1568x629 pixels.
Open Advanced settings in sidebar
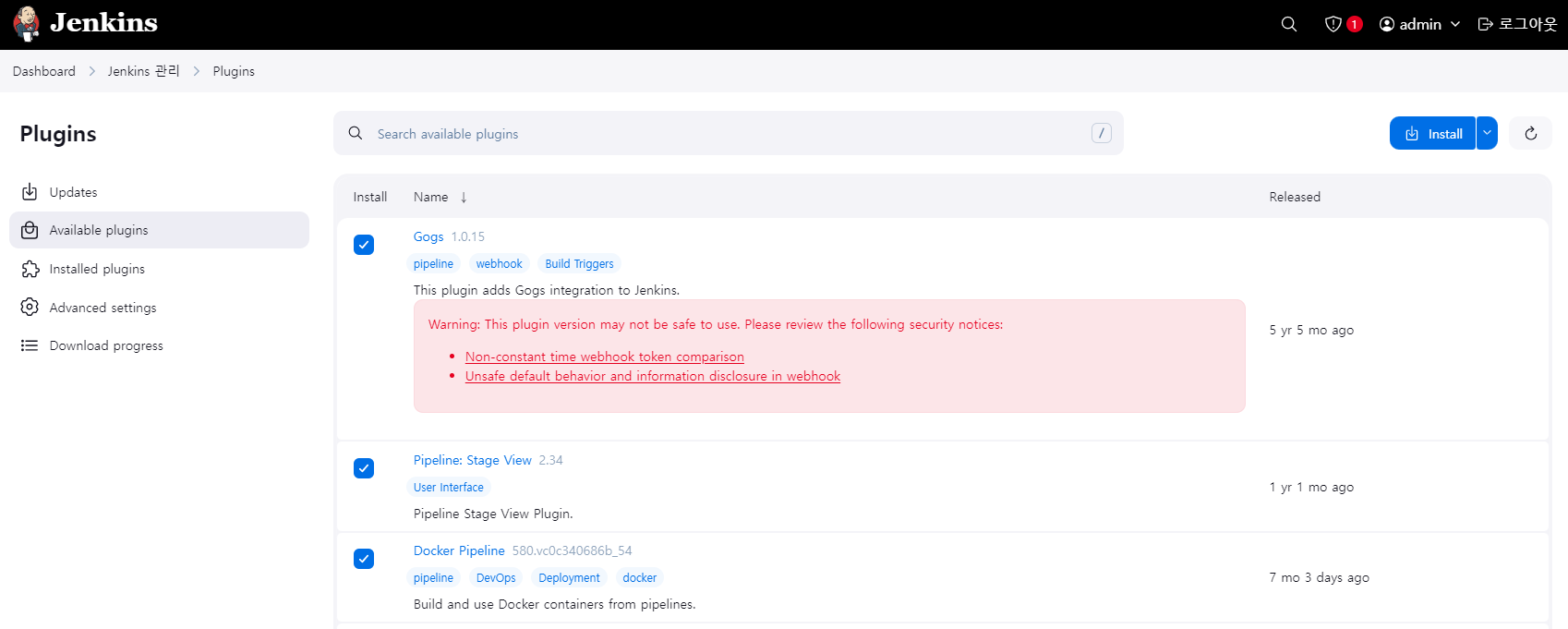159,308
